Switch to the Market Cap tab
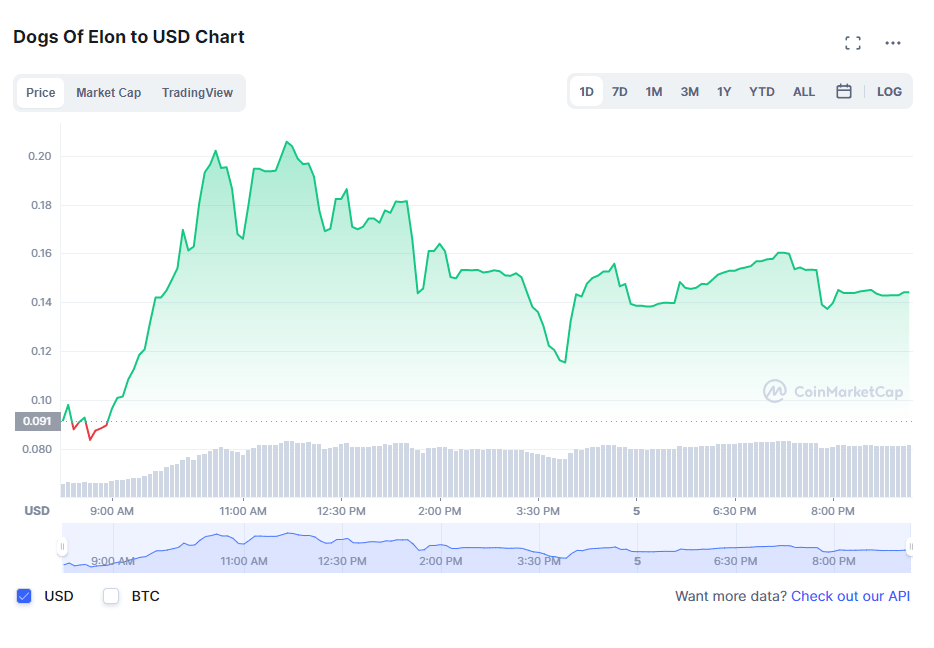This screenshot has width=934, height=648. coord(108,92)
